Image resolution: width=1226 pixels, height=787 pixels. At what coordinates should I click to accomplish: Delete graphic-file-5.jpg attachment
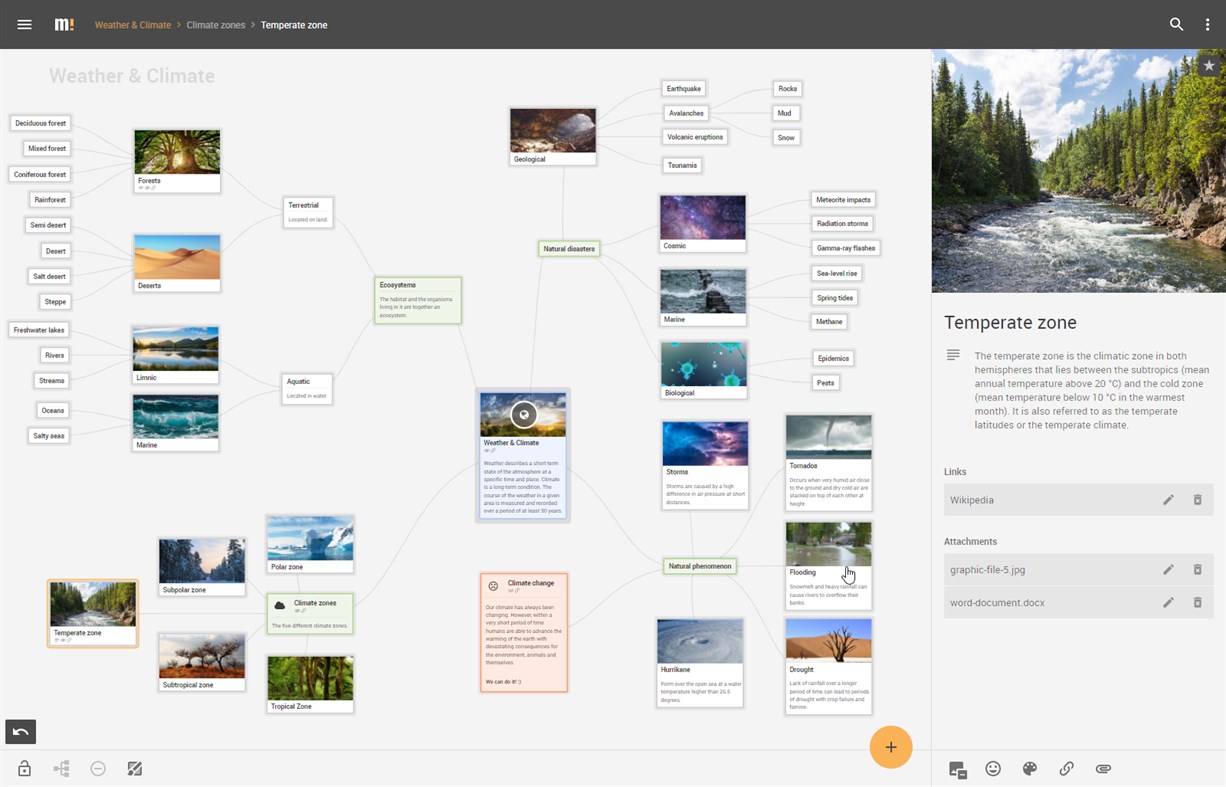click(1197, 570)
